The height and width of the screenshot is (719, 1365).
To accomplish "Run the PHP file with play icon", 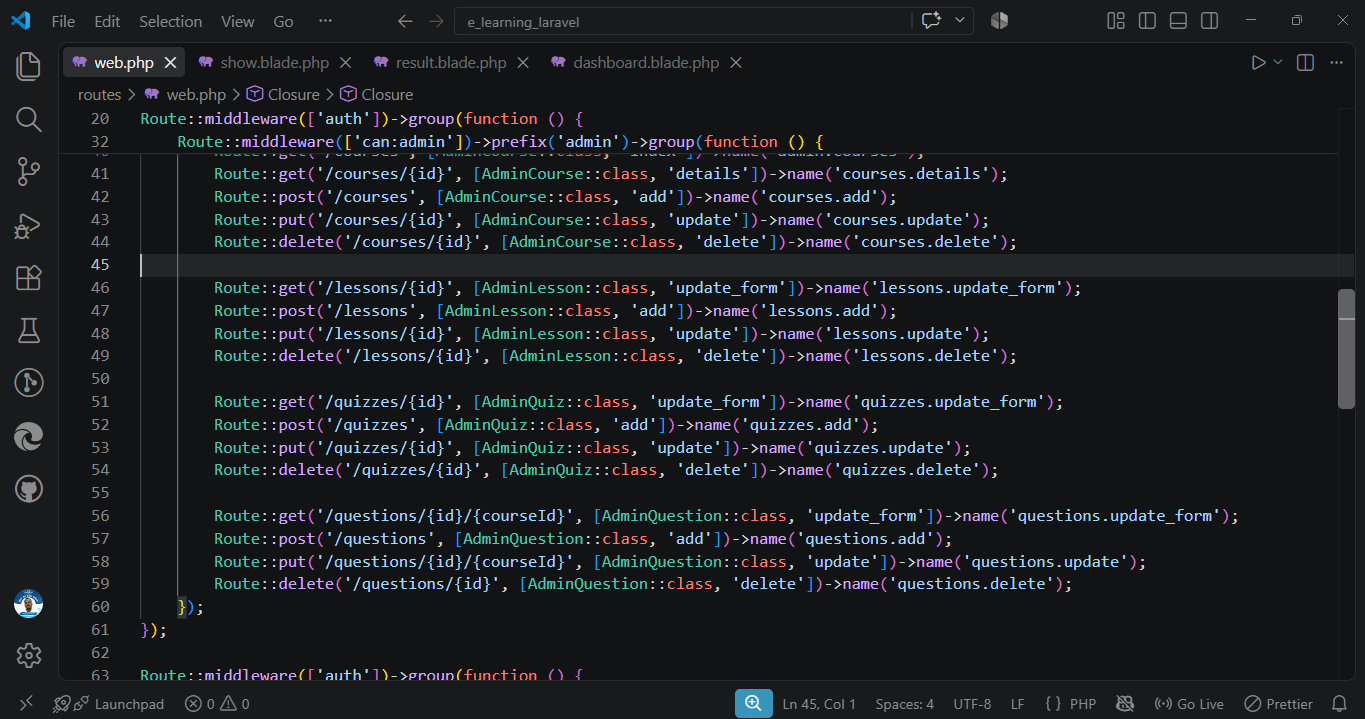I will coord(1258,62).
